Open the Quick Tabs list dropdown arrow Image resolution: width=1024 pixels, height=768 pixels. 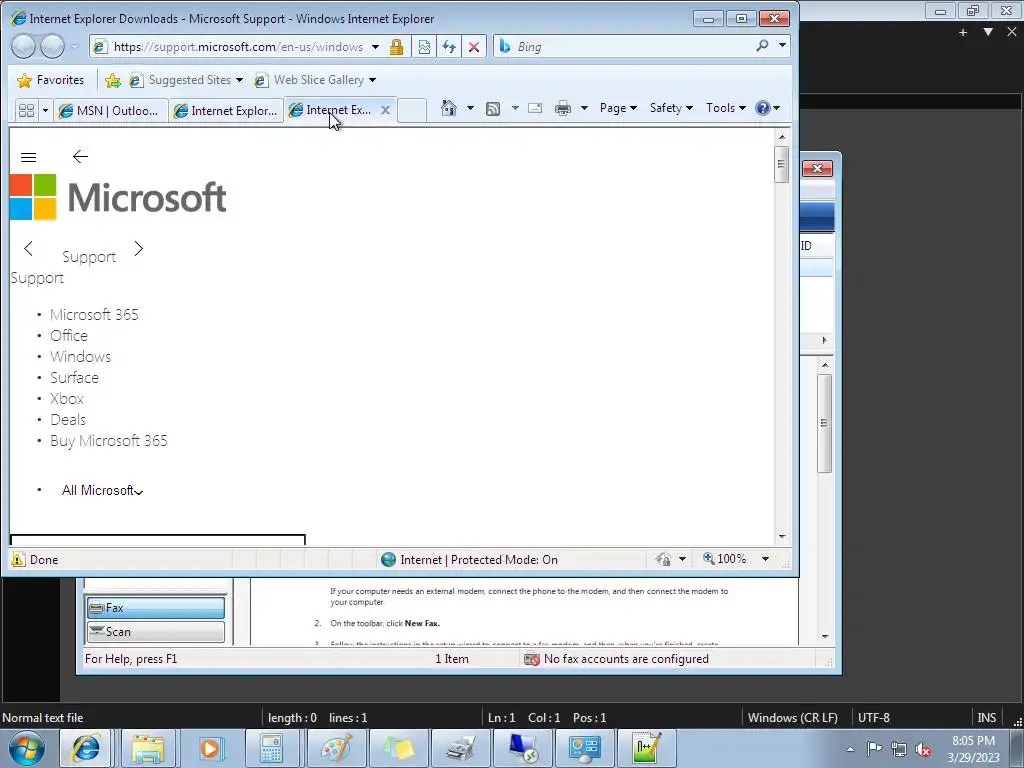point(45,110)
